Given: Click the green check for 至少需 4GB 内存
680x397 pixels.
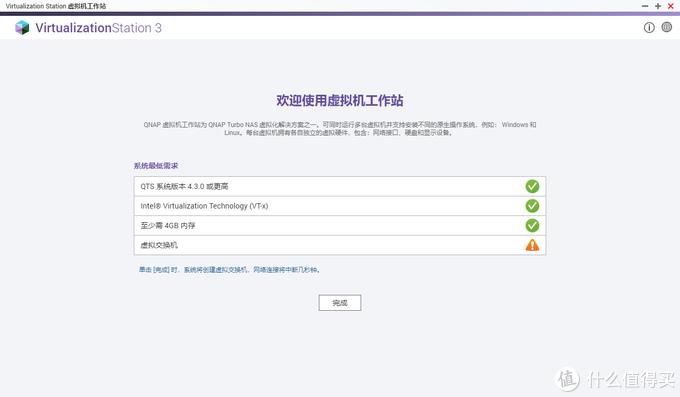Looking at the screenshot, I should [532, 226].
